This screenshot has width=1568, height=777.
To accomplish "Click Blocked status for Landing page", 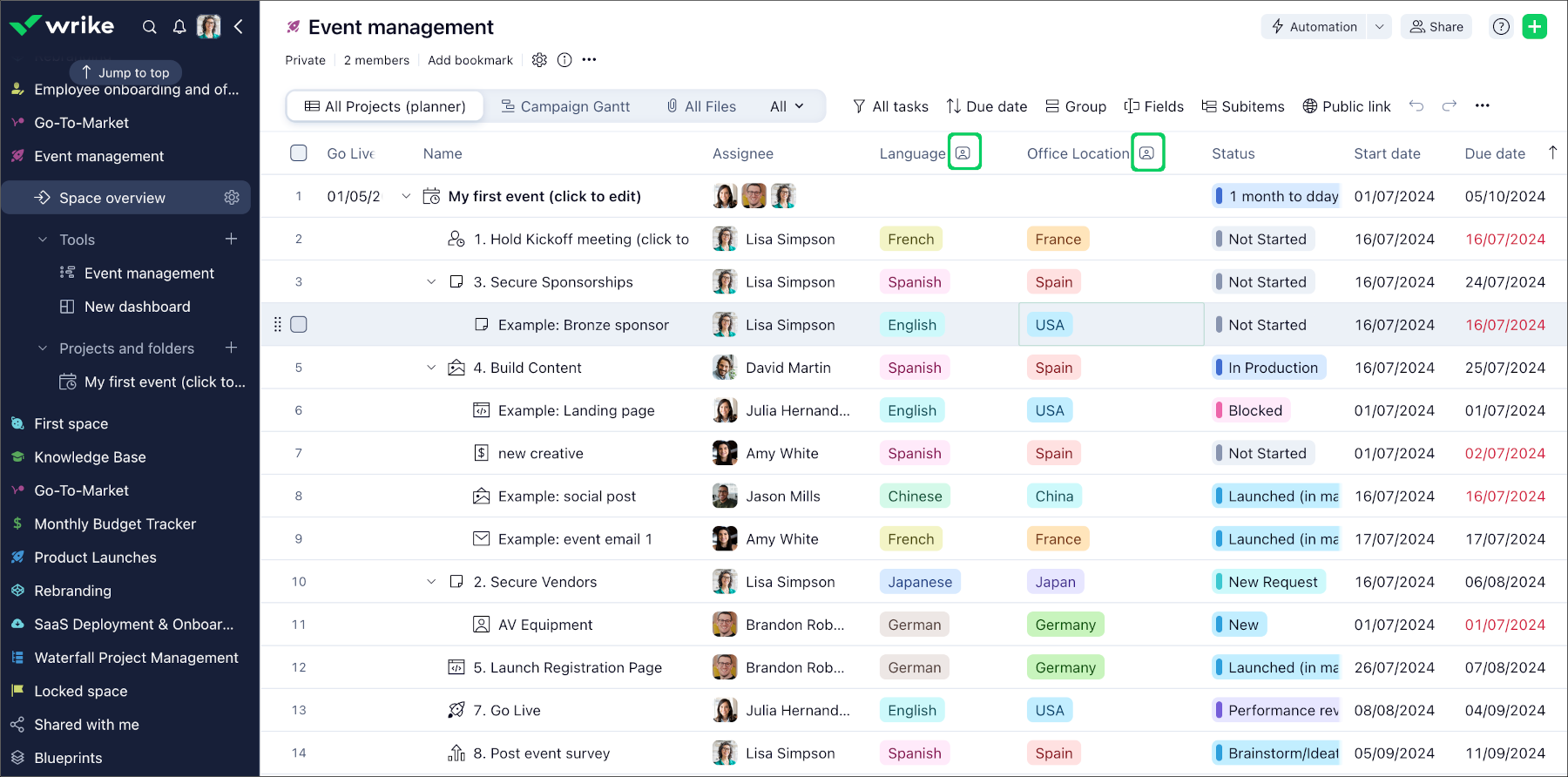I will tap(1251, 411).
